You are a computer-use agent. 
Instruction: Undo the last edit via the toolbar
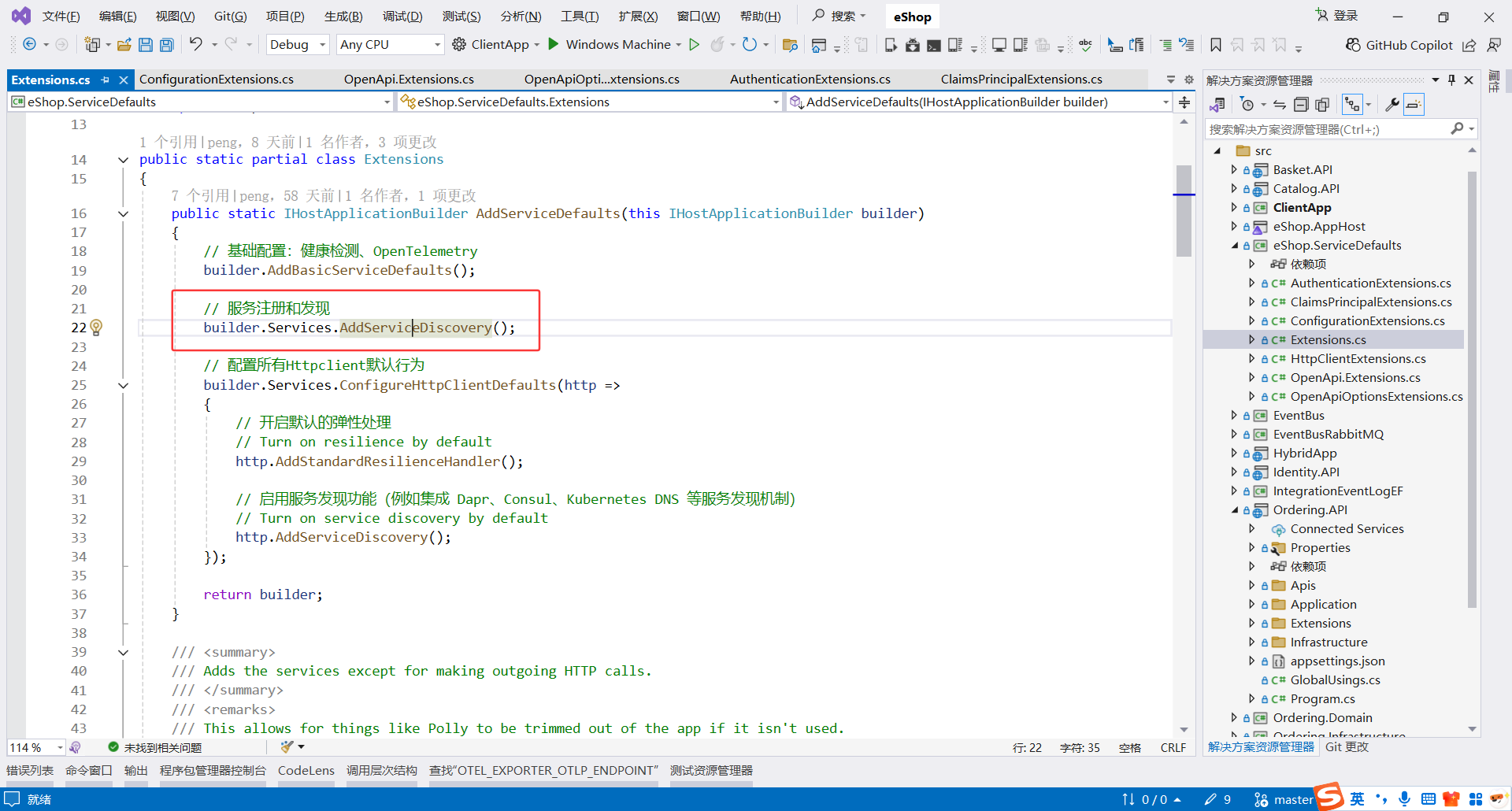196,44
